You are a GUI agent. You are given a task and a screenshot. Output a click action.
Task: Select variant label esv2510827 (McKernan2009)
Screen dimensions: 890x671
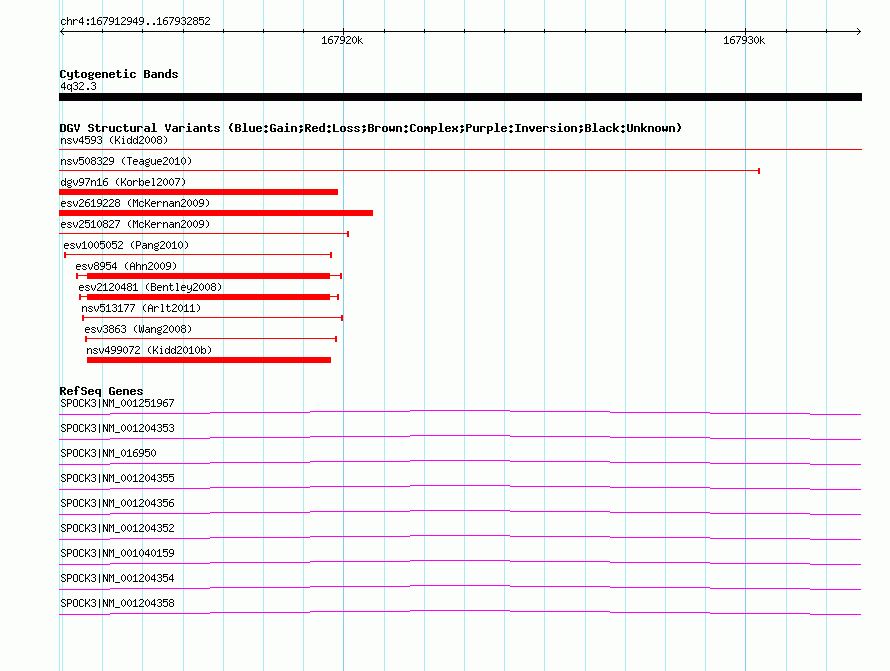point(135,224)
